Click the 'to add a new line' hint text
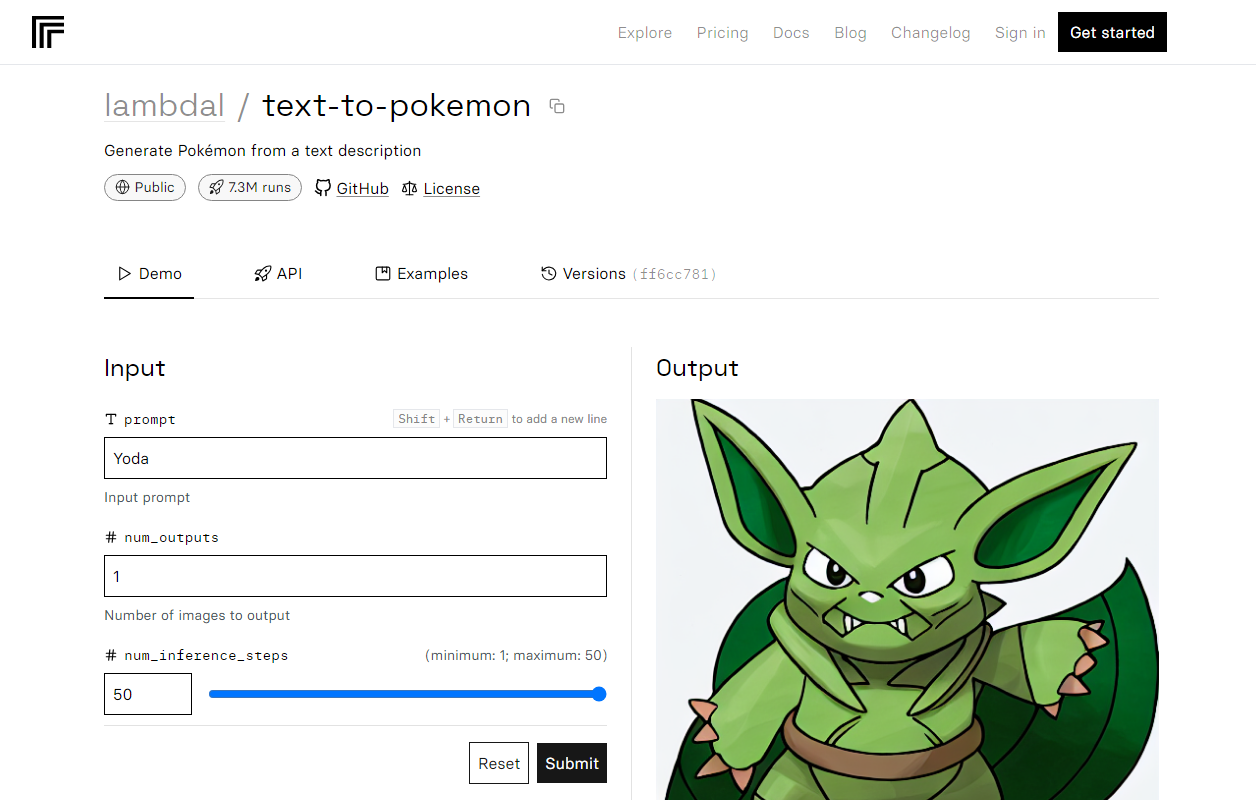Image resolution: width=1256 pixels, height=800 pixels. pyautogui.click(x=559, y=419)
